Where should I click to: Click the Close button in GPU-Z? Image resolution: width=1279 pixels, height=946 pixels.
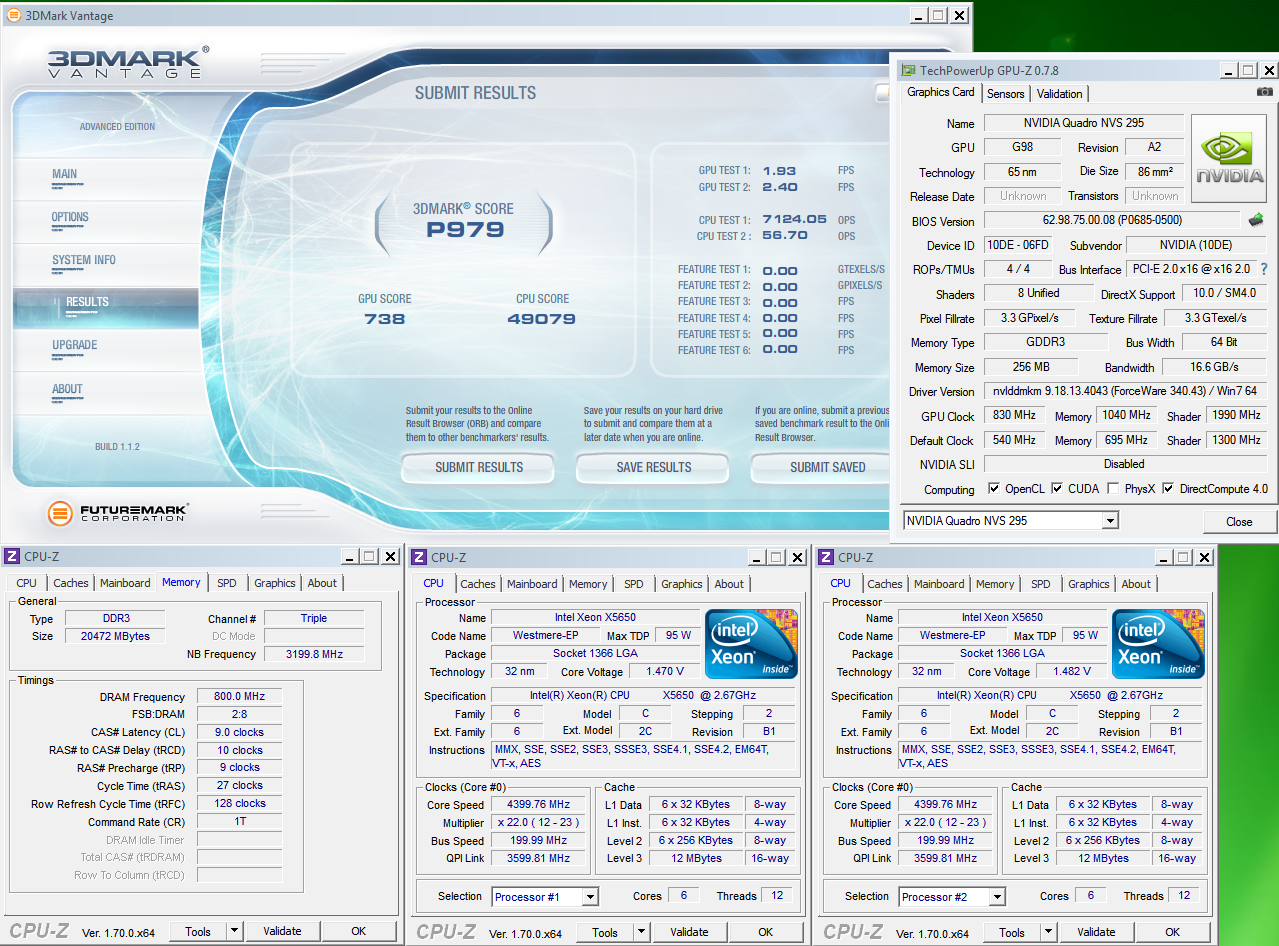(1239, 521)
